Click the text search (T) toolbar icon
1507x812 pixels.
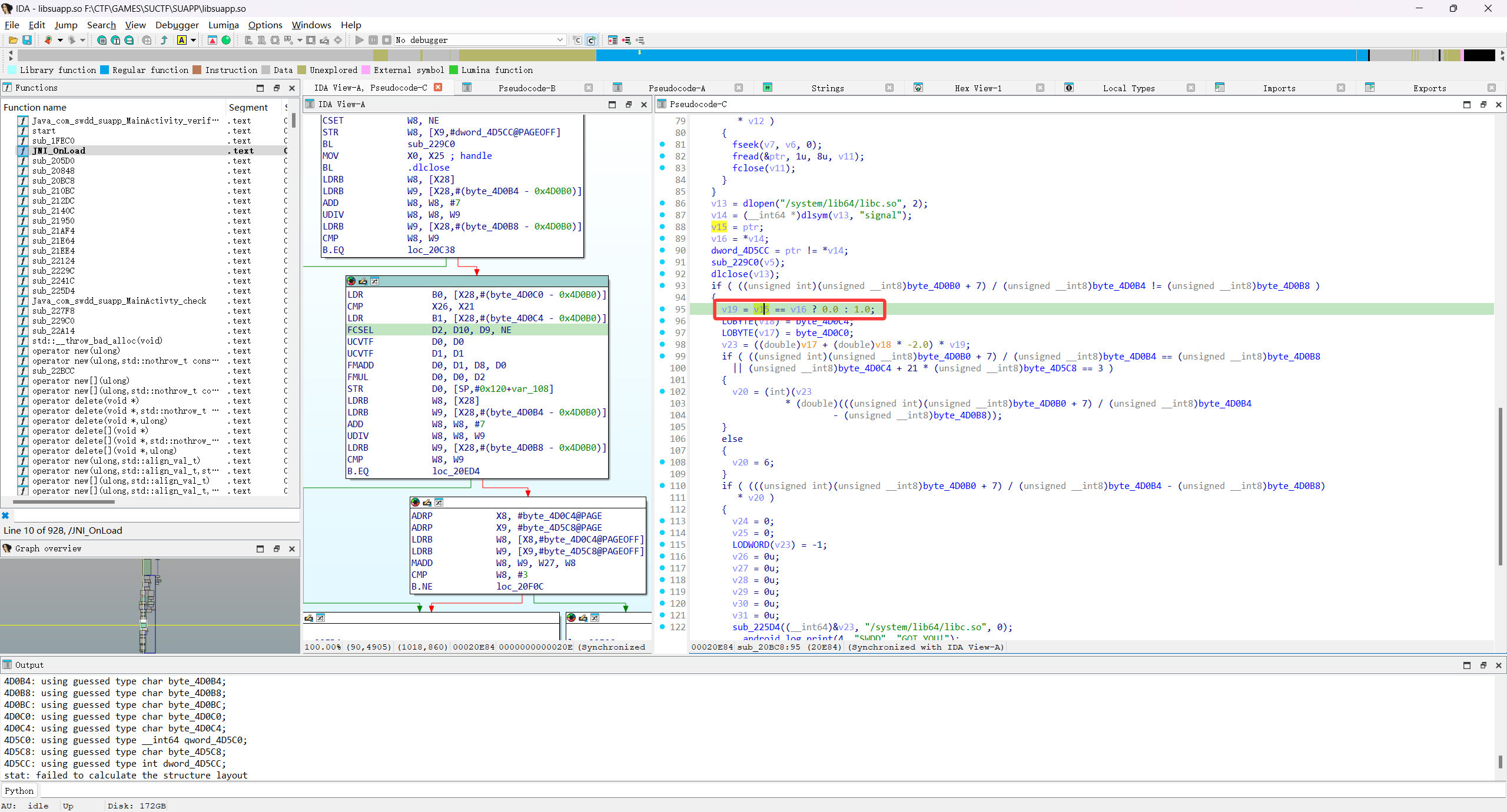pyautogui.click(x=115, y=40)
